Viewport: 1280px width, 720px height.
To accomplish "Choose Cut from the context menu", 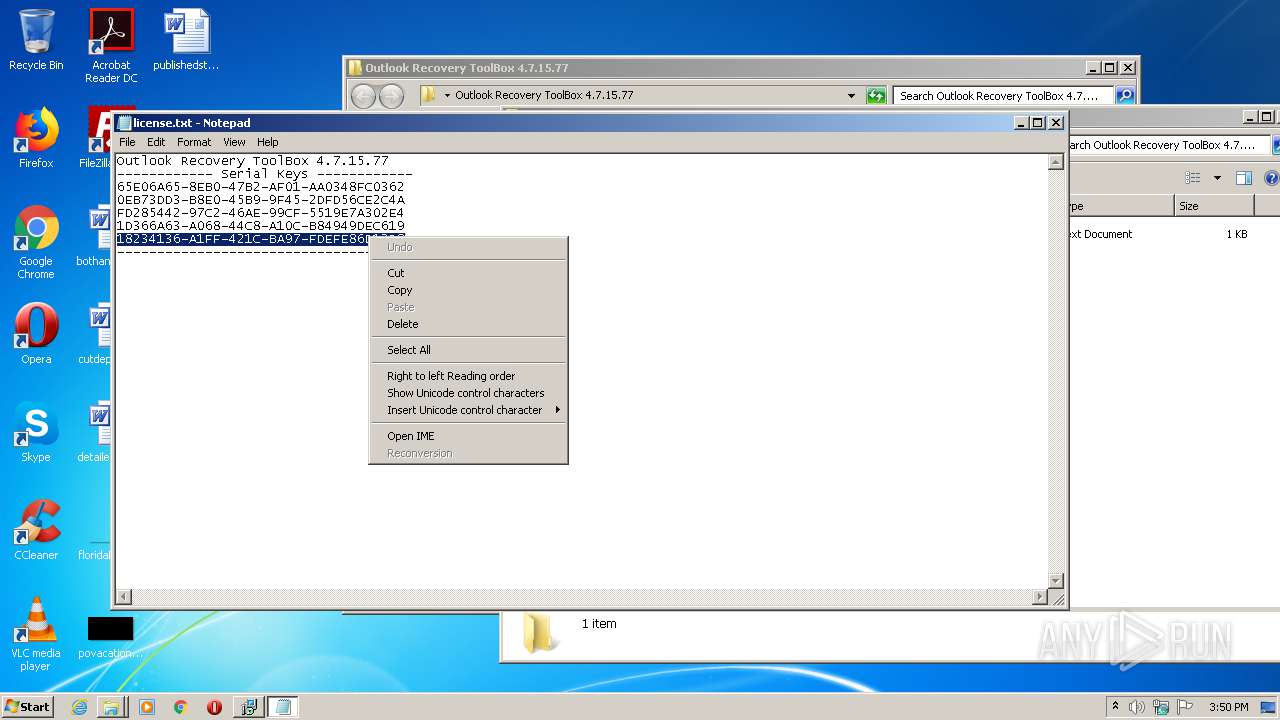I will (x=468, y=273).
